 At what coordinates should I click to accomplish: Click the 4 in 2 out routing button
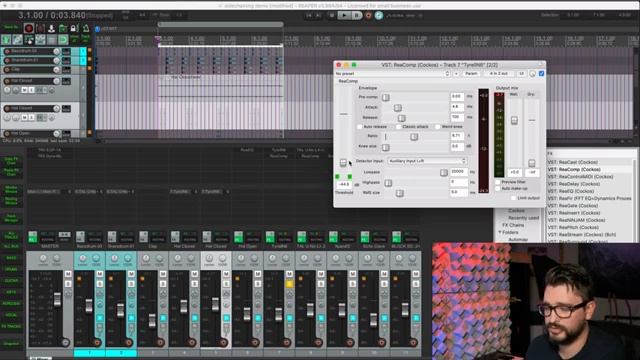(498, 73)
